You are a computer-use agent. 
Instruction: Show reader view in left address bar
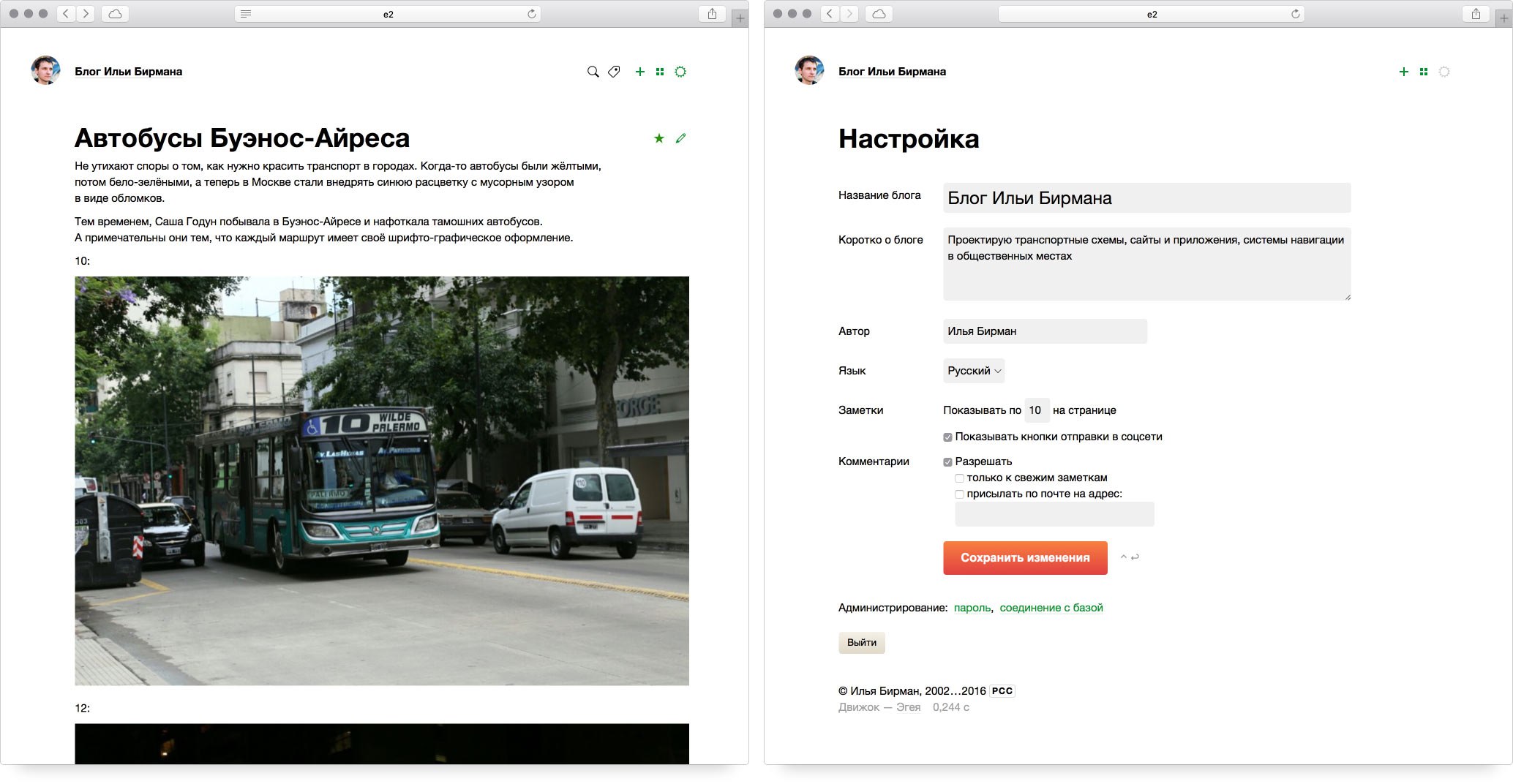(246, 14)
